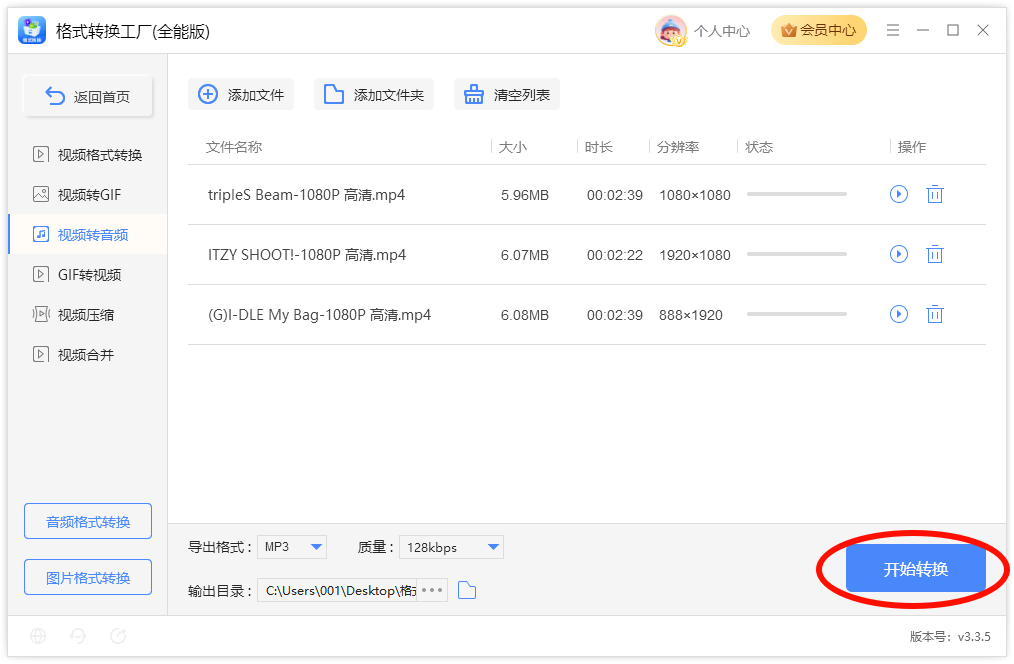The height and width of the screenshot is (664, 1014).
Task: Click the 5.96MB size value
Action: pos(524,195)
